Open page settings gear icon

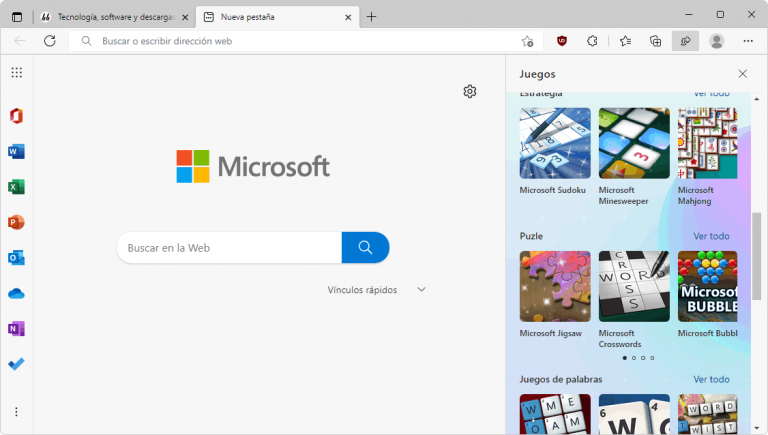[x=470, y=91]
